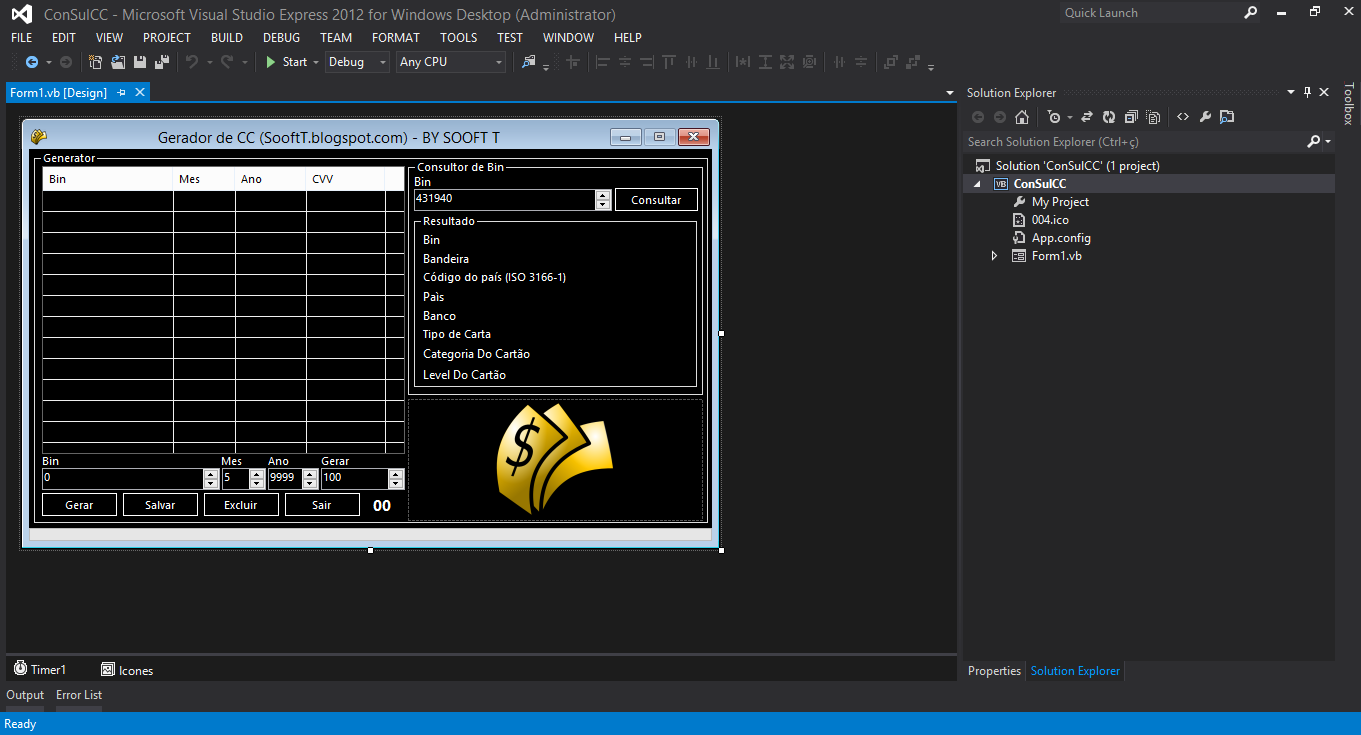Open the Any CPU platform dropdown
Viewport: 1361px width, 735px height.
click(x=500, y=61)
